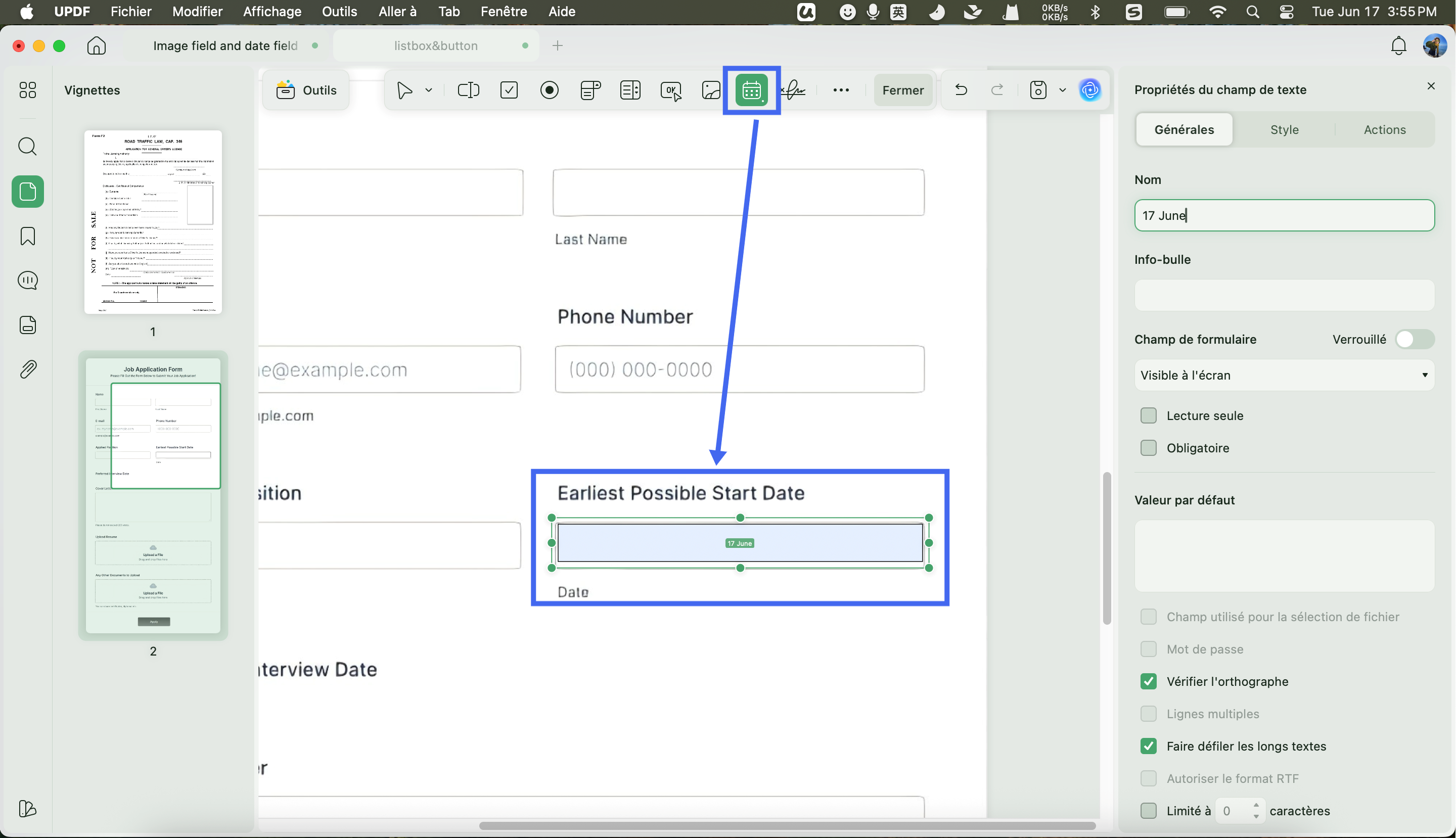This screenshot has height=838, width=1456.
Task: Go to the home screen icon
Action: (x=96, y=45)
